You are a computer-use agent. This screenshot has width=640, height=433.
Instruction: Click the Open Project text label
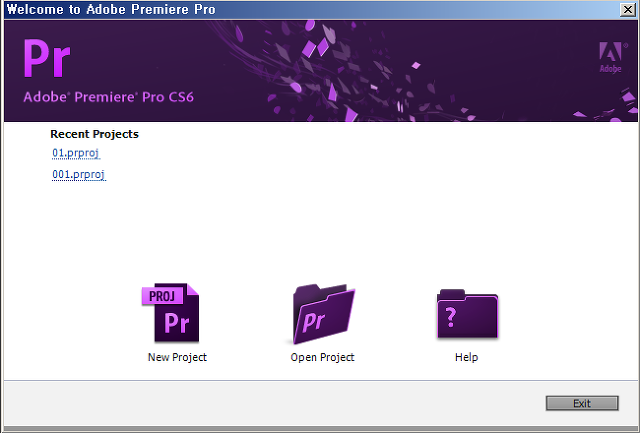(x=322, y=357)
